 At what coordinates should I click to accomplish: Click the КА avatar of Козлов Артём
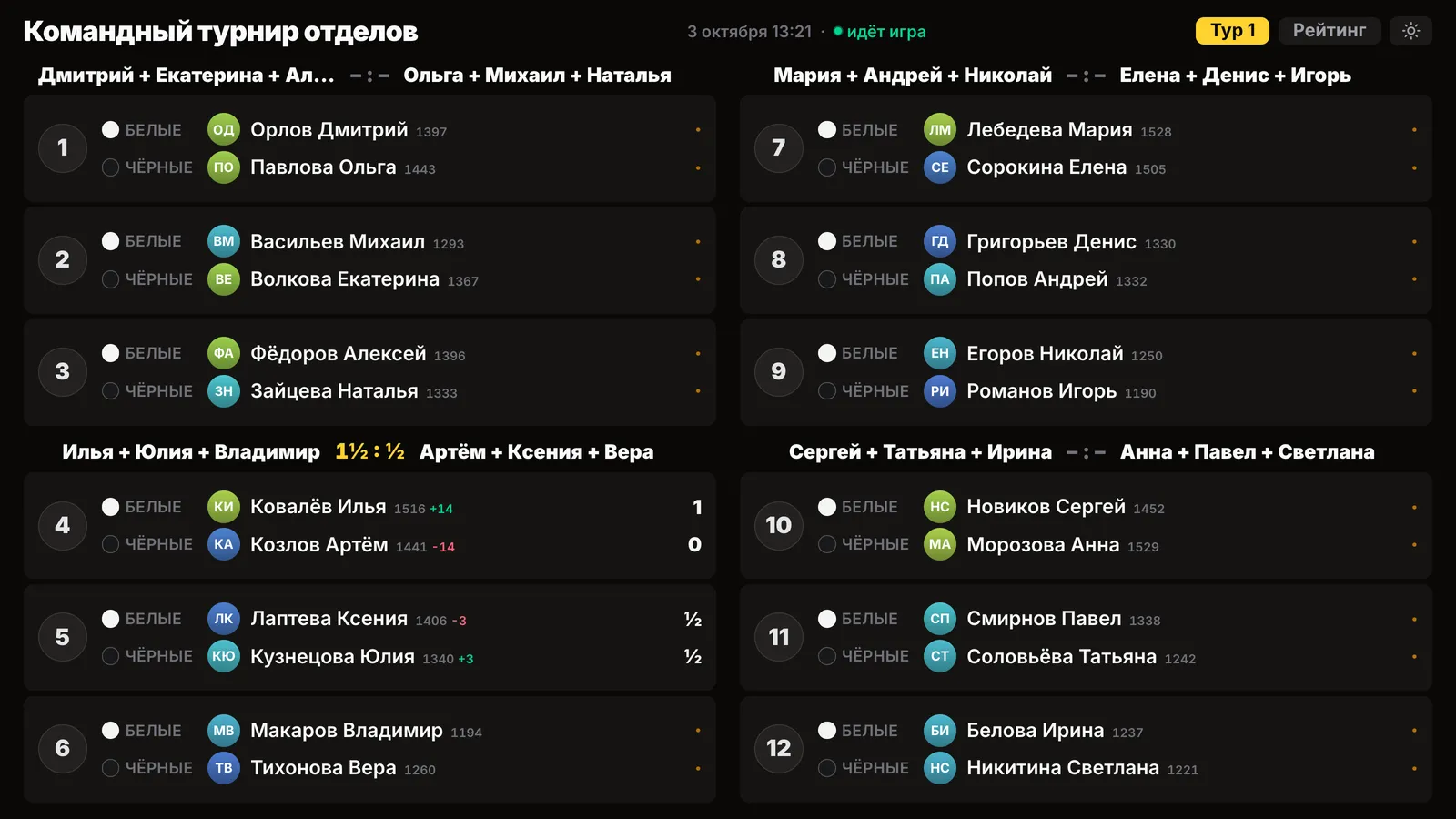(x=224, y=544)
